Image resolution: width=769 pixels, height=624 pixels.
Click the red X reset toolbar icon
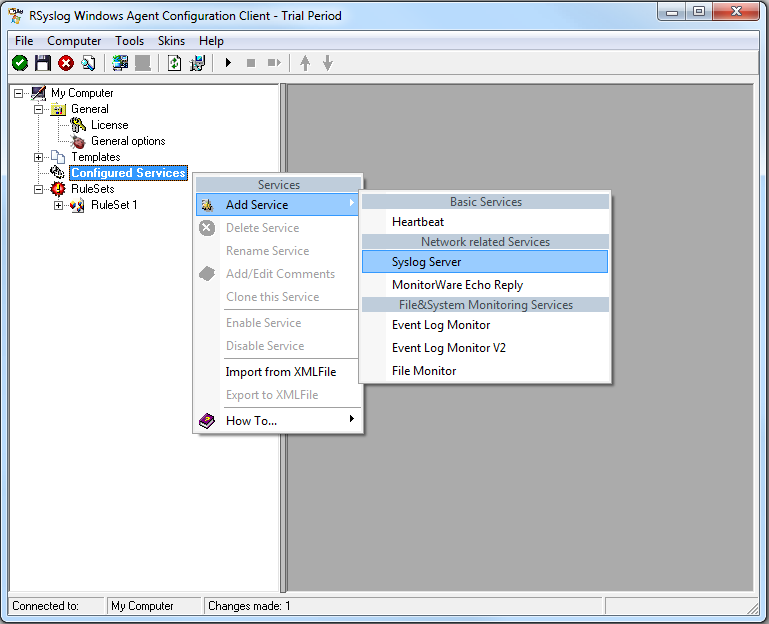pos(66,63)
